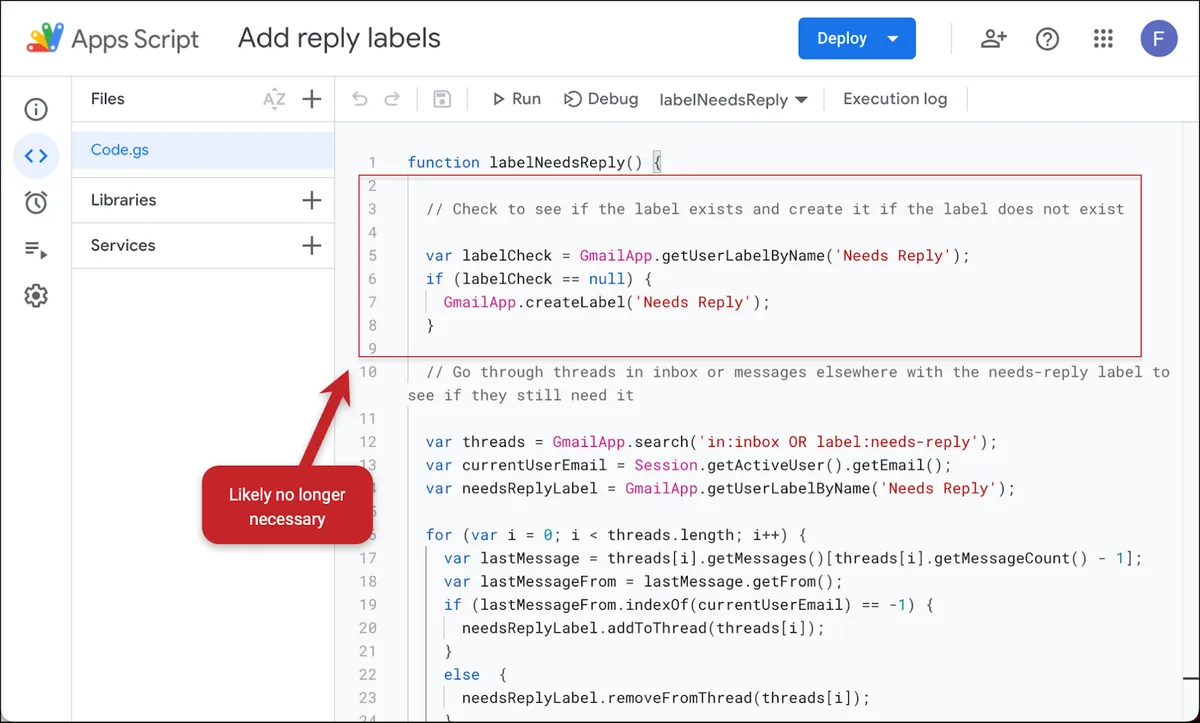Choose function from labelNeedsReply dropdown
Viewport: 1200px width, 723px height.
[734, 100]
